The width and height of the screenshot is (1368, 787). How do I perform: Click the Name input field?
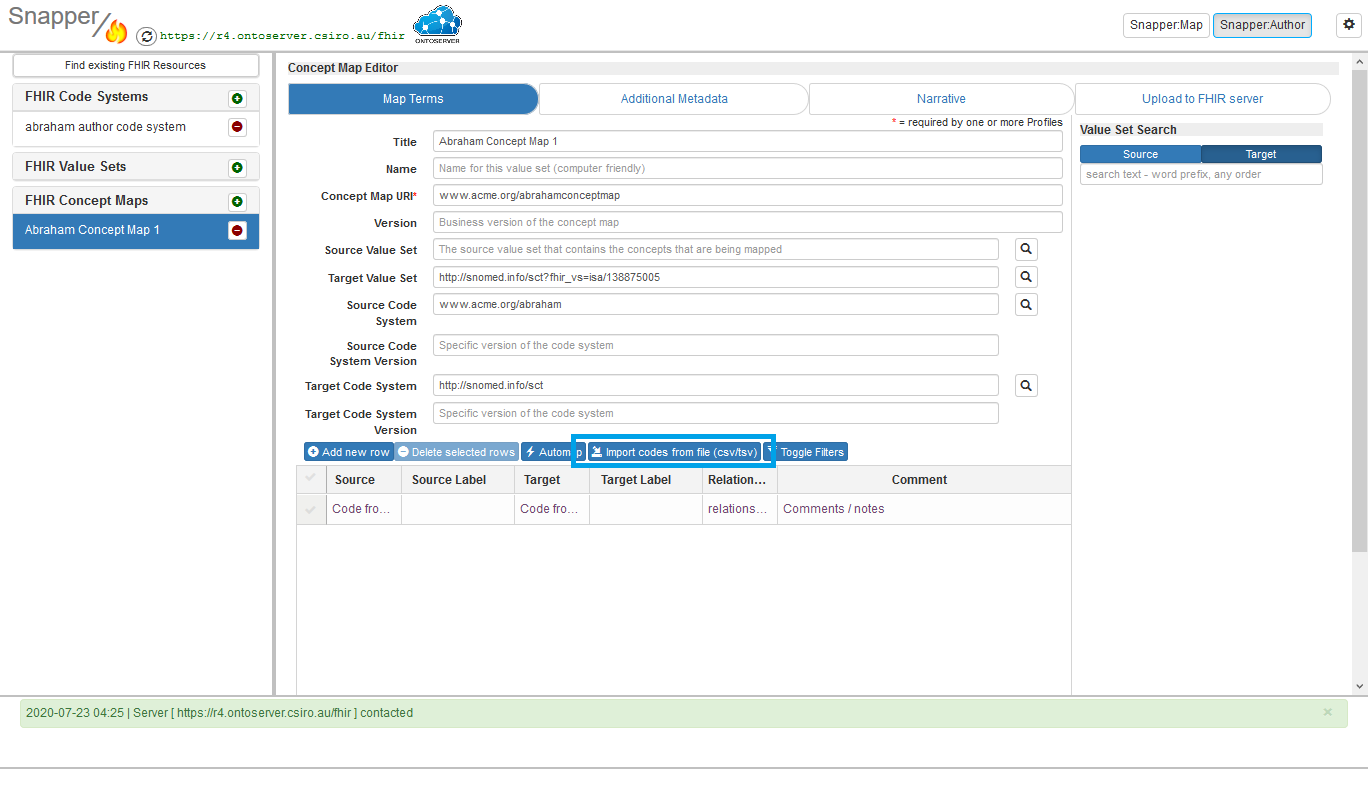coord(748,168)
